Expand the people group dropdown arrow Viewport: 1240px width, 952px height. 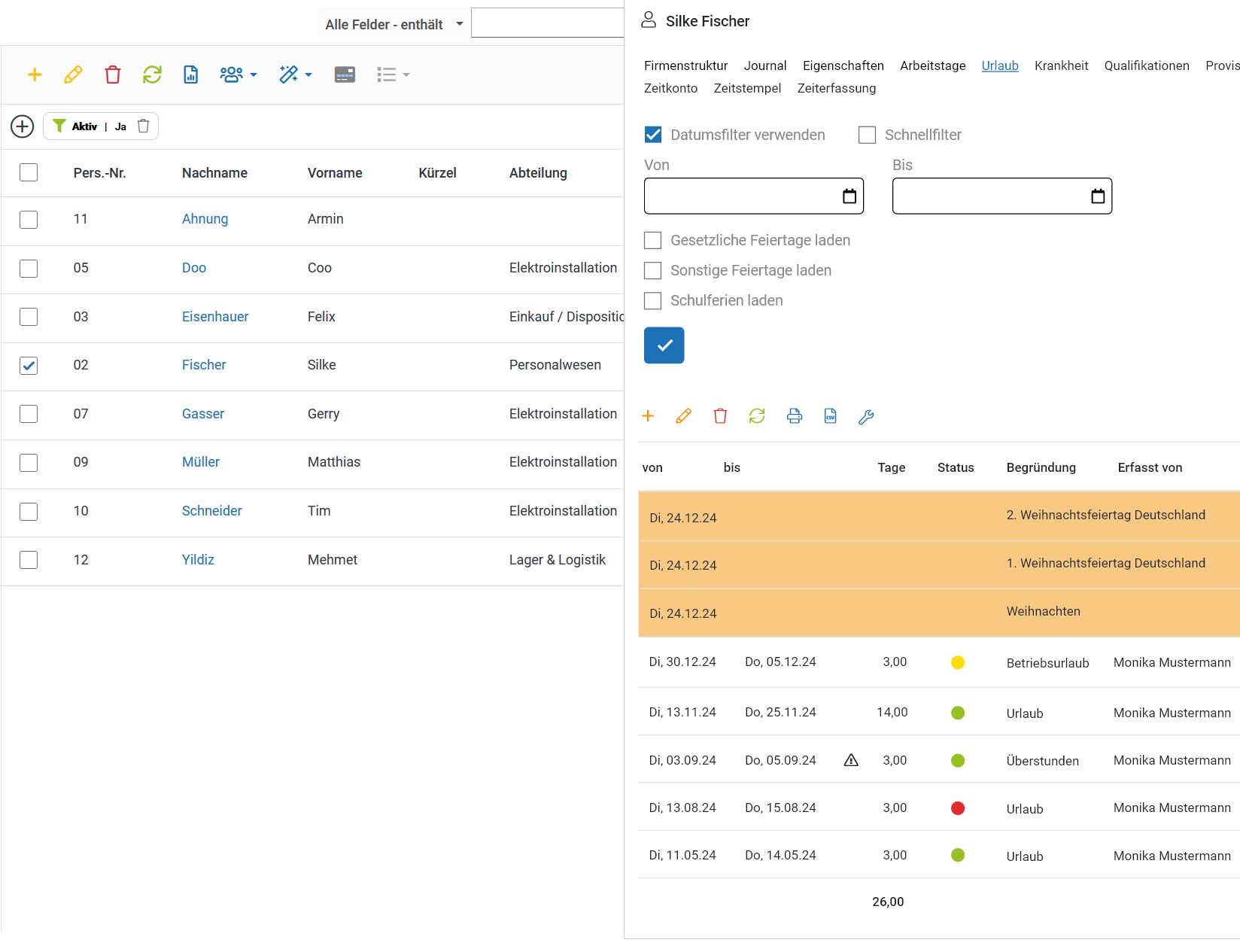point(254,75)
